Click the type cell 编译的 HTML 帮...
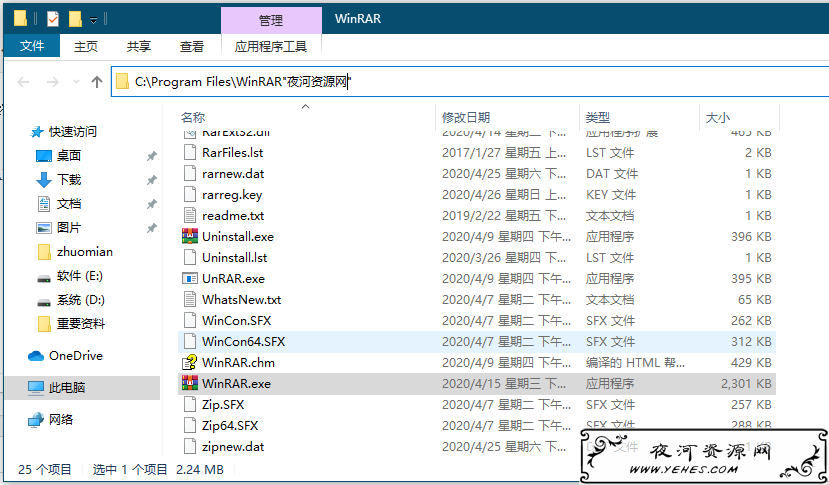 pos(635,363)
